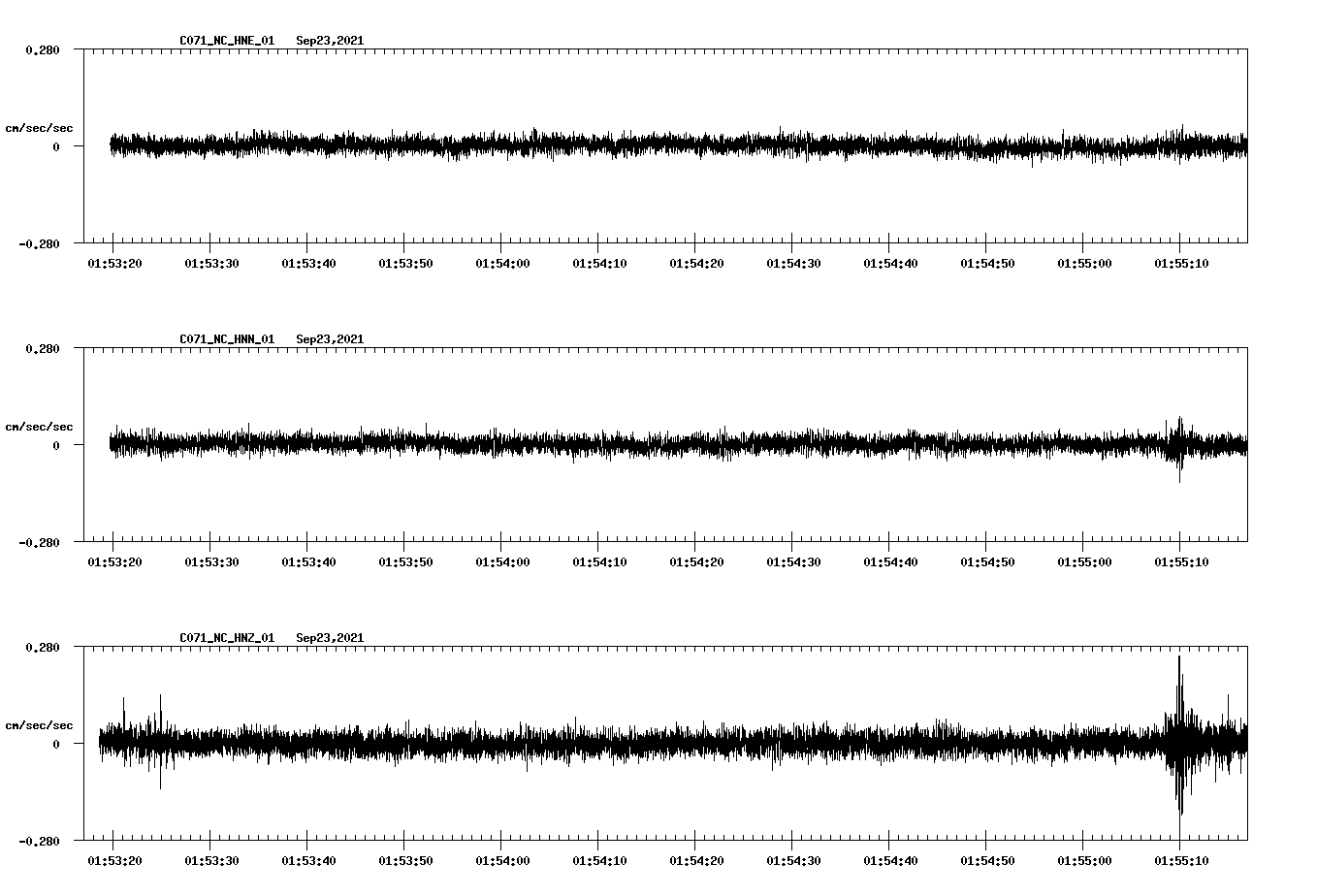Click the 01:55:00 time label on HNE plot
The image size is (1317, 896).
1084,263
